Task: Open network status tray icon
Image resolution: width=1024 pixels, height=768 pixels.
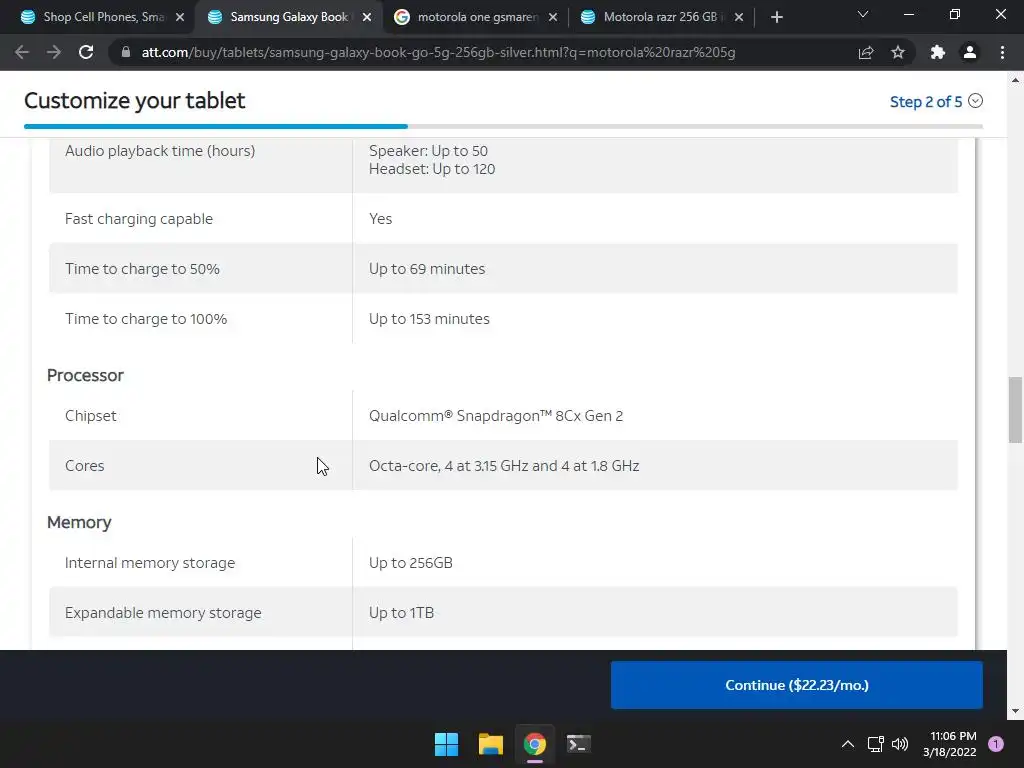Action: pos(875,744)
